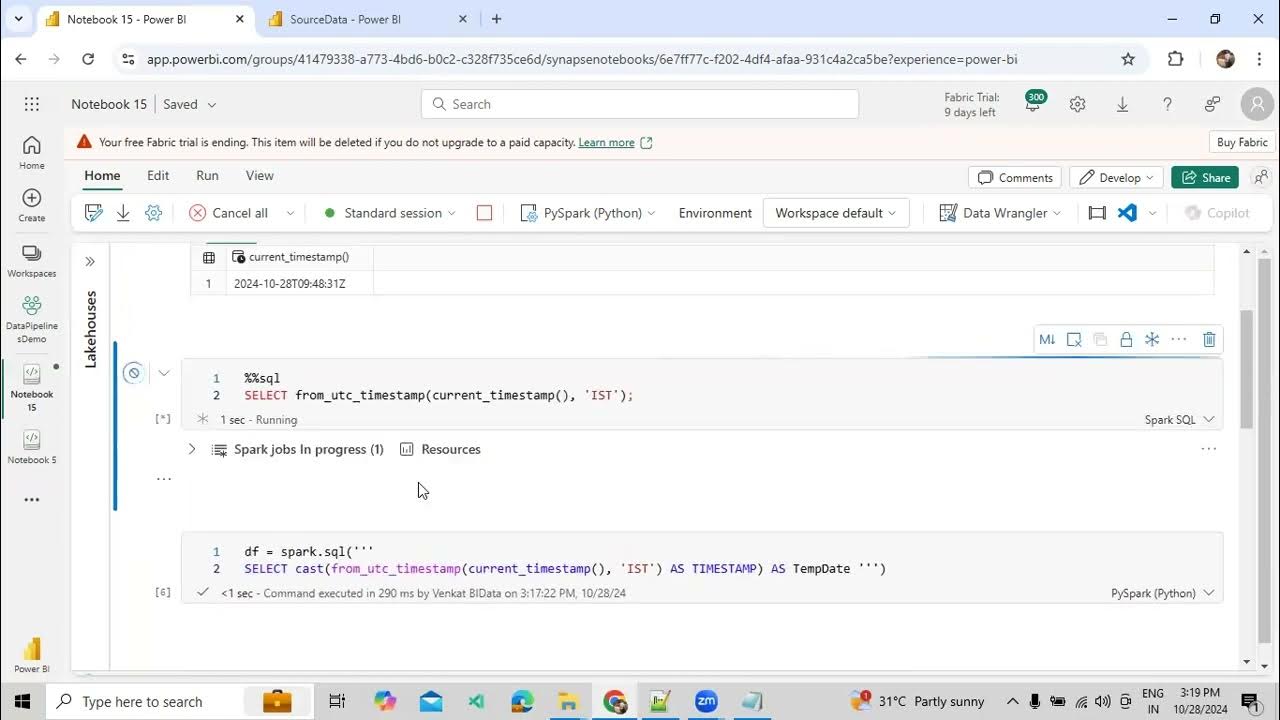1280x720 pixels.
Task: Open Settings gear in header
Action: coord(1077,104)
